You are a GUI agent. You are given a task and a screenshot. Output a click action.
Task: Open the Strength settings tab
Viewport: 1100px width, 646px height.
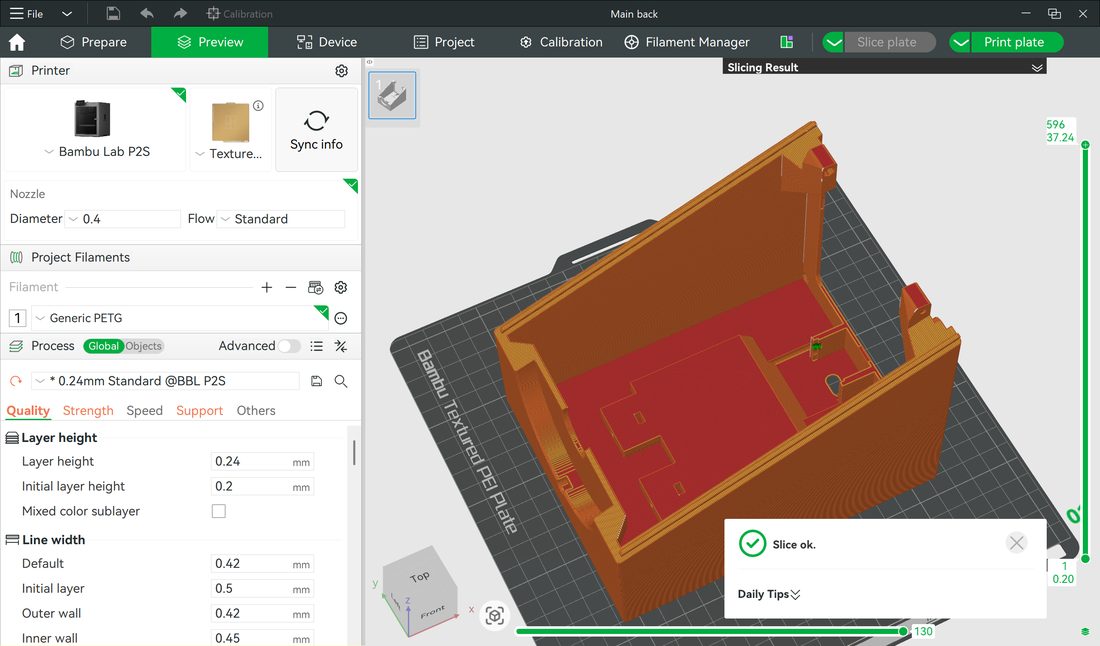(x=88, y=411)
